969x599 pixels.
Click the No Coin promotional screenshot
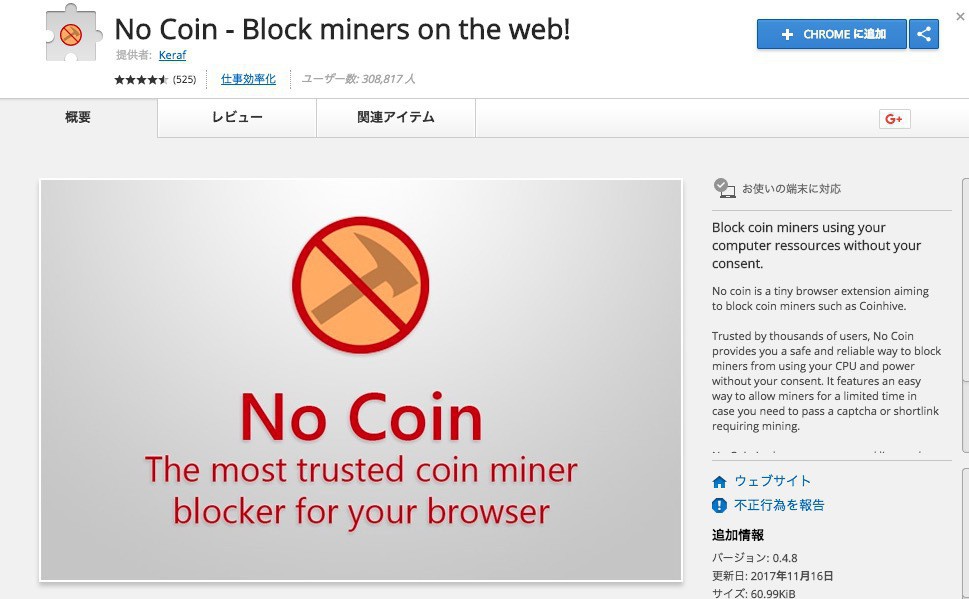pyautogui.click(x=361, y=380)
